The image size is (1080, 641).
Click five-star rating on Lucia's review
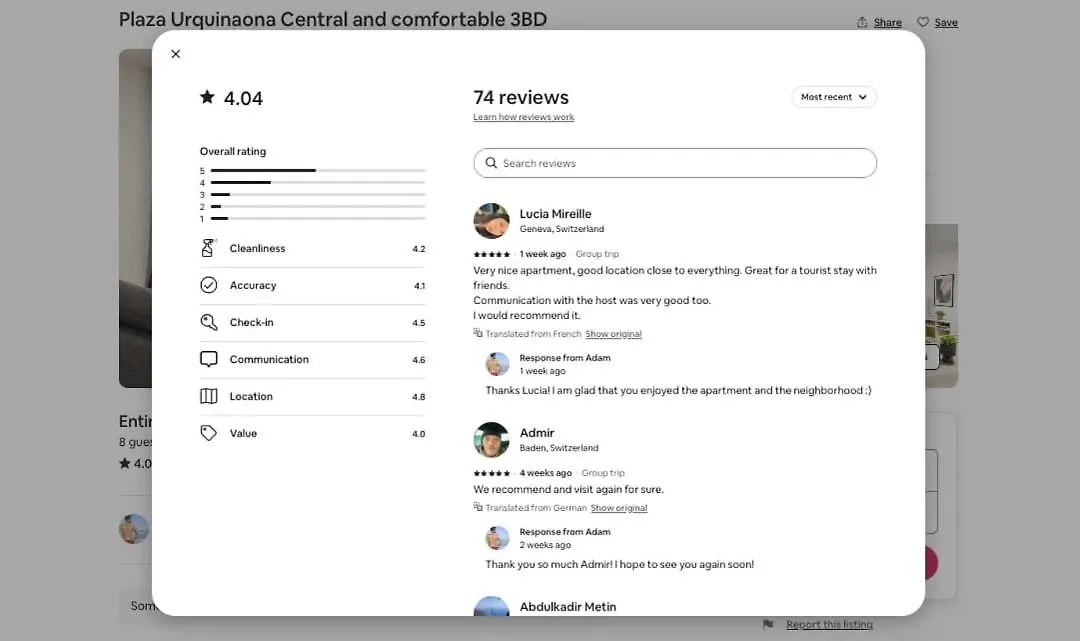click(x=492, y=254)
